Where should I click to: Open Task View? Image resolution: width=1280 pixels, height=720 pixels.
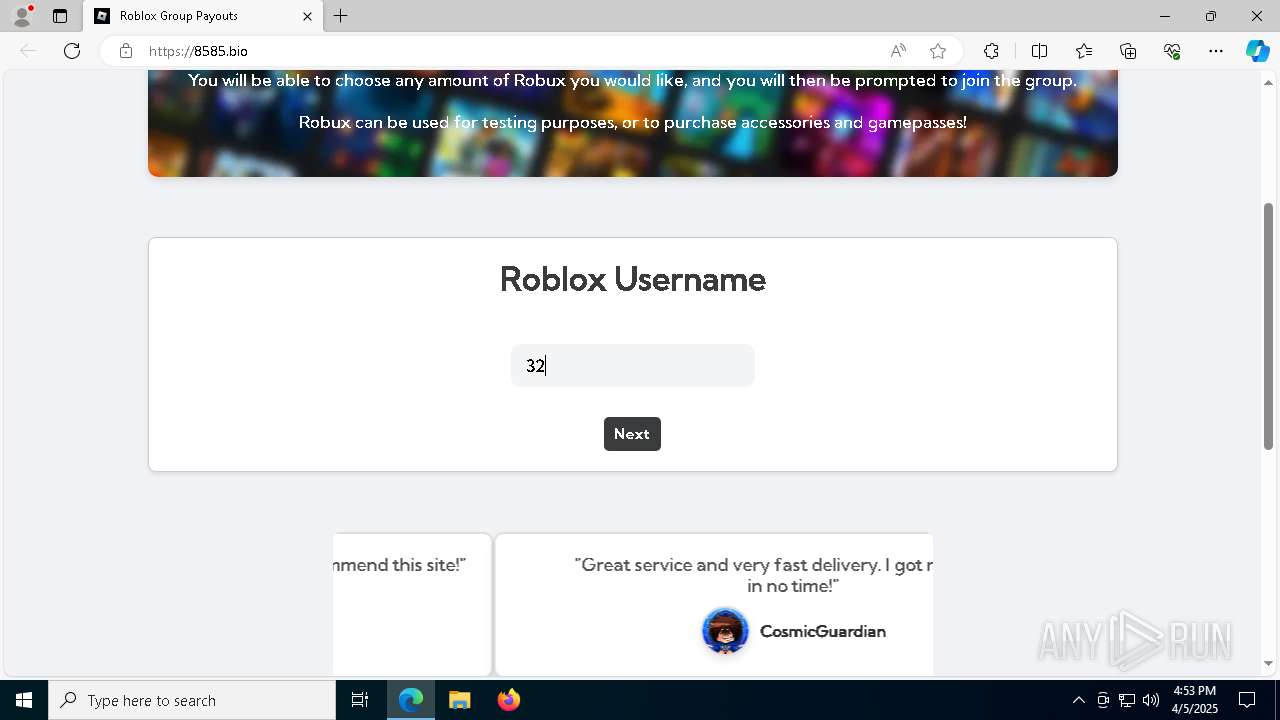tap(360, 700)
